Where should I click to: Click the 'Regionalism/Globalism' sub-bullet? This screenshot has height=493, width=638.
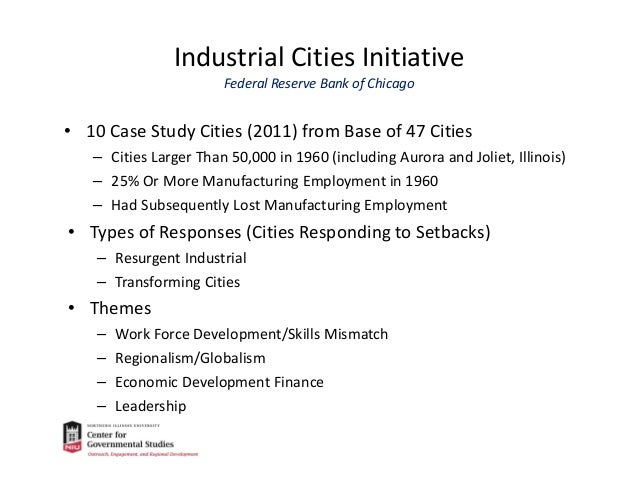click(190, 358)
